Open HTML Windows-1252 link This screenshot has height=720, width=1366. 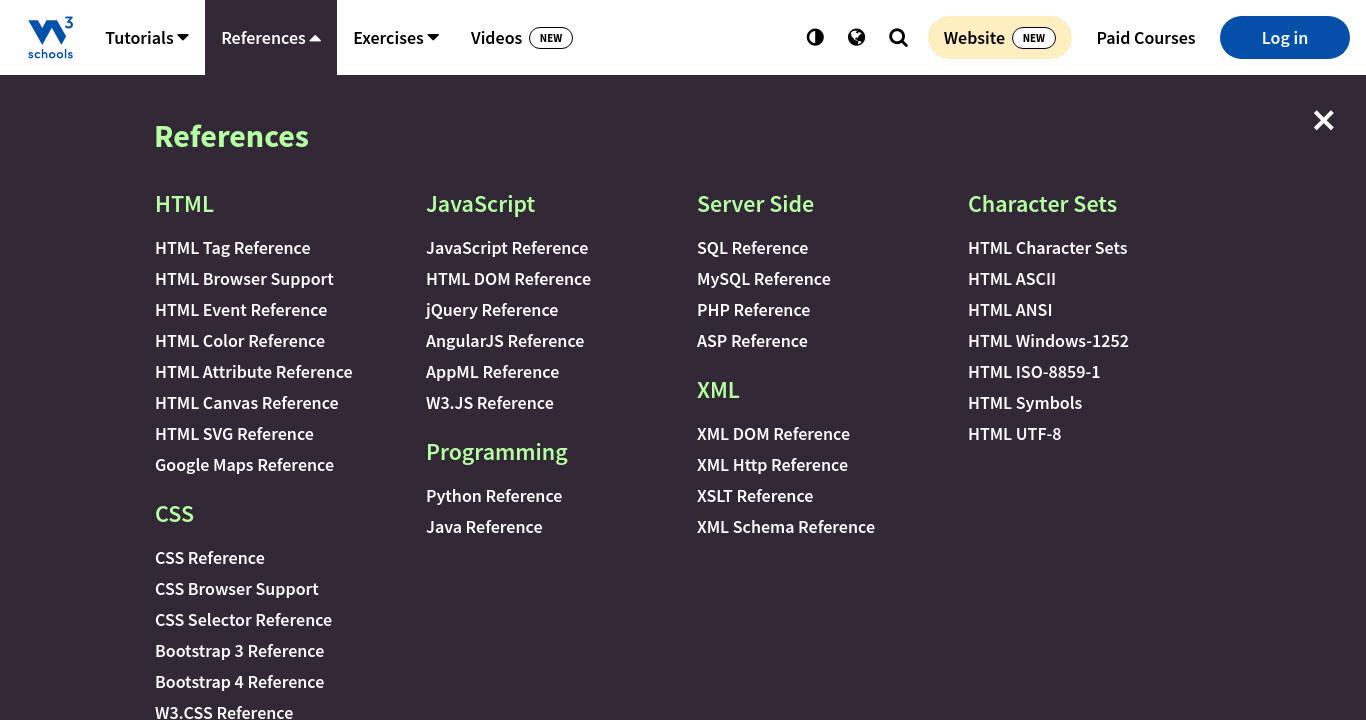[x=1048, y=341]
